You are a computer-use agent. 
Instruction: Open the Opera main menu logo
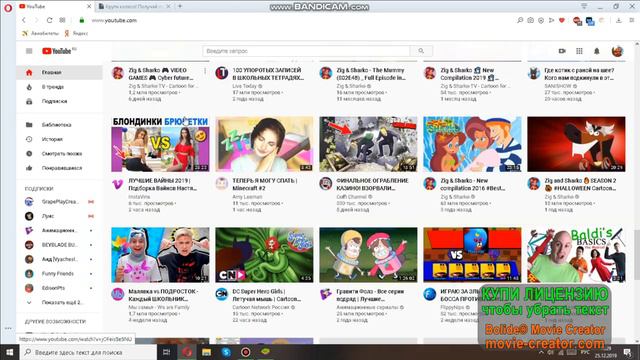click(8, 7)
